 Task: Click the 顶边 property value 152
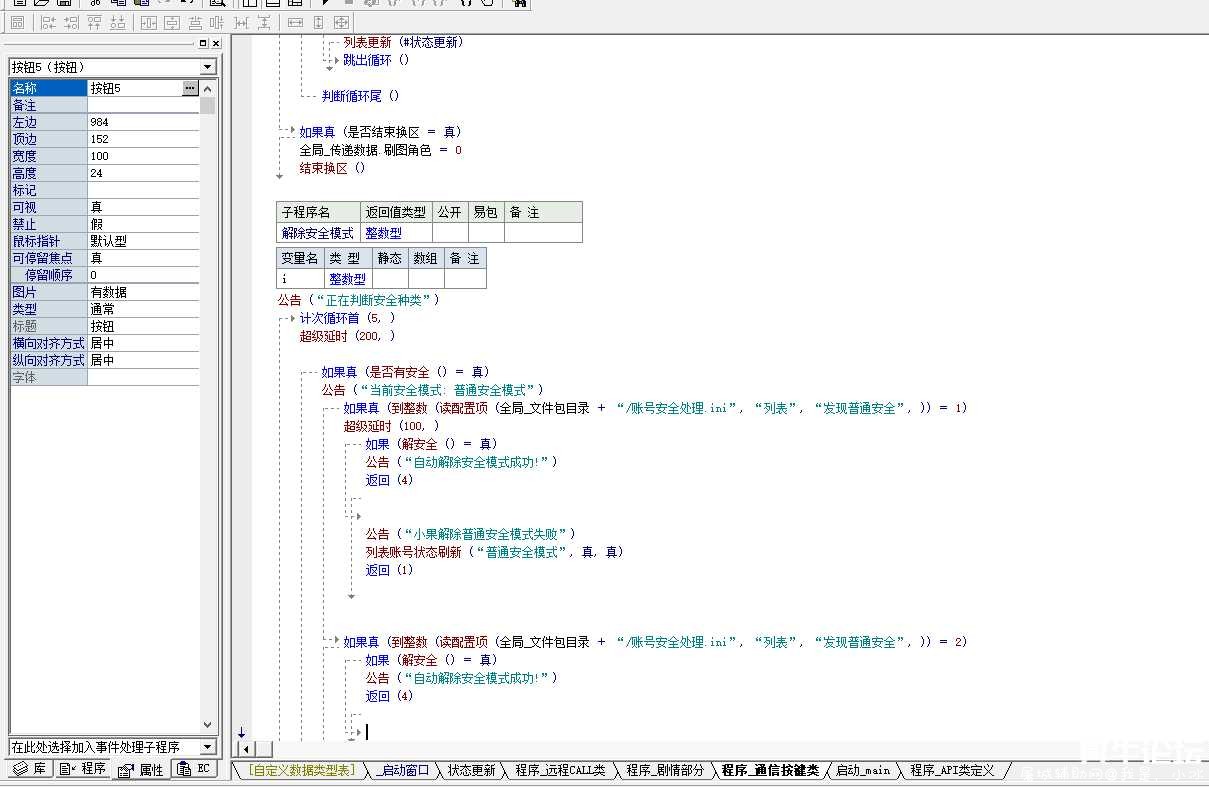coord(144,139)
